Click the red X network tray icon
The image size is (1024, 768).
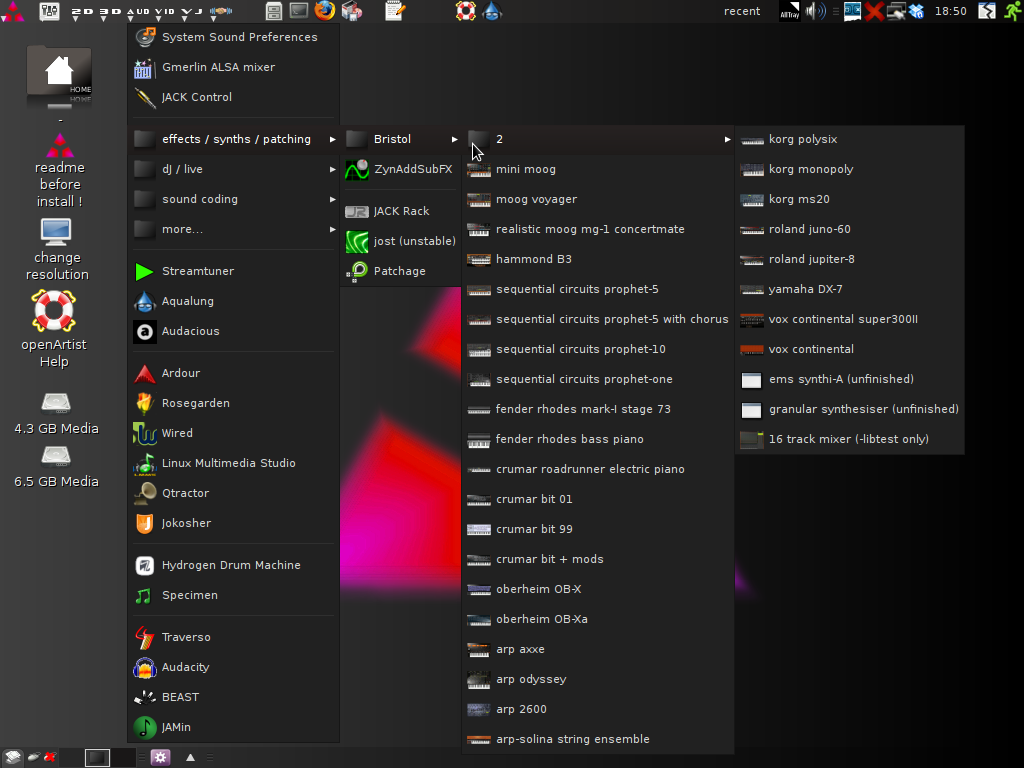[874, 11]
